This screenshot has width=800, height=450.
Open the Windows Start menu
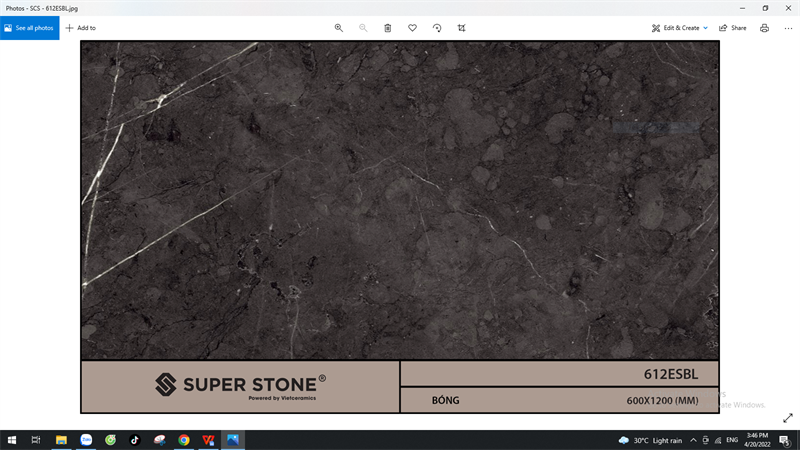click(x=12, y=440)
